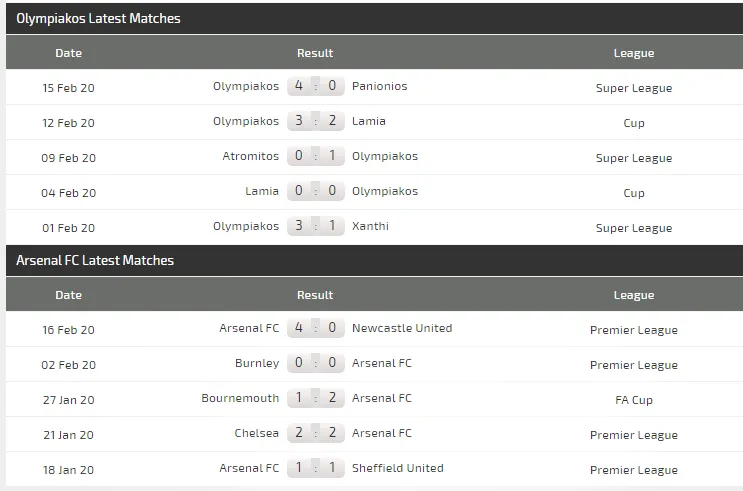Click the FA Cup league label
The height and width of the screenshot is (491, 743).
click(634, 400)
